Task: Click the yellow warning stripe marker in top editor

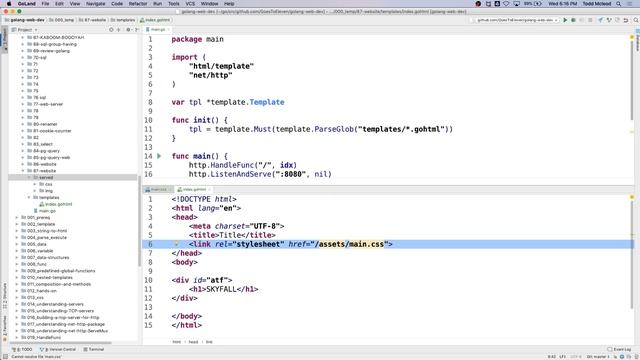Action: 632,132
